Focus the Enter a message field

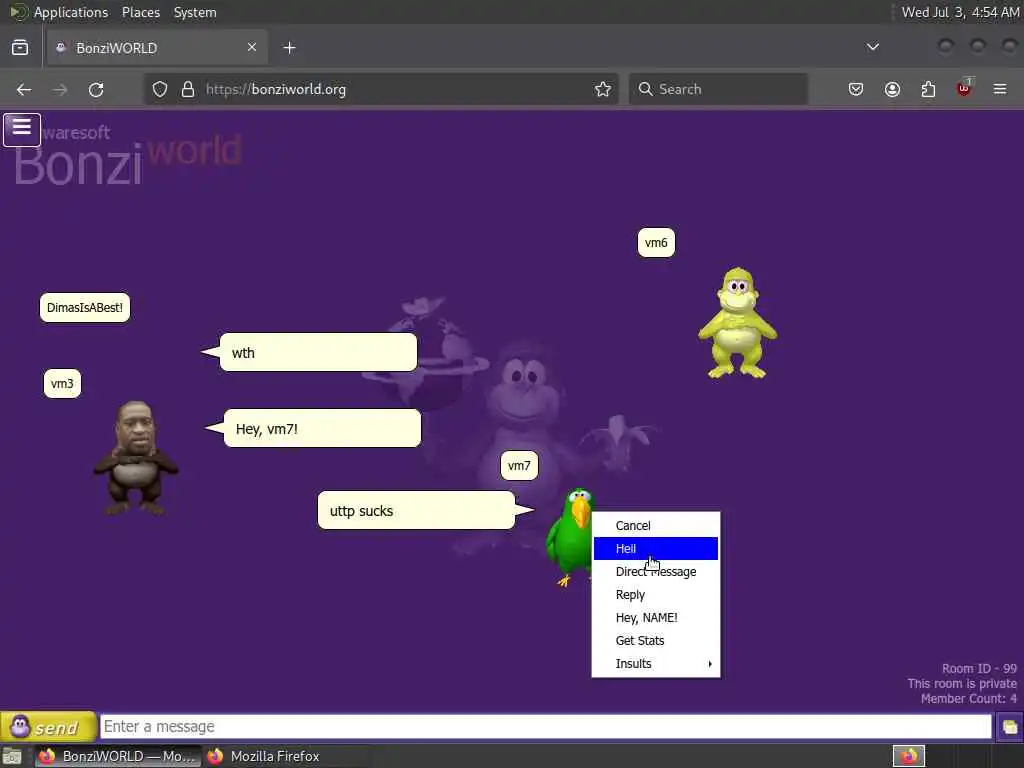pyautogui.click(x=545, y=727)
